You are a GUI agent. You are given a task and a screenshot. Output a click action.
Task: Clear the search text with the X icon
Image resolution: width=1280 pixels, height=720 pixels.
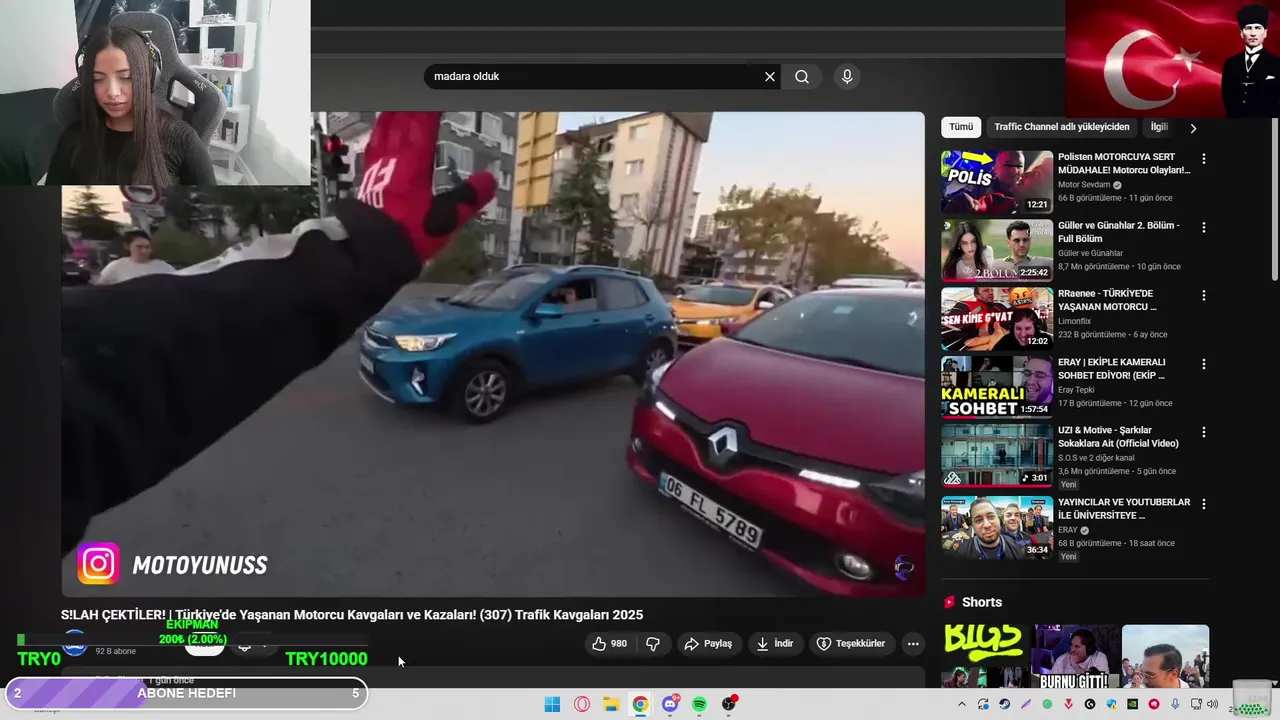(x=770, y=77)
